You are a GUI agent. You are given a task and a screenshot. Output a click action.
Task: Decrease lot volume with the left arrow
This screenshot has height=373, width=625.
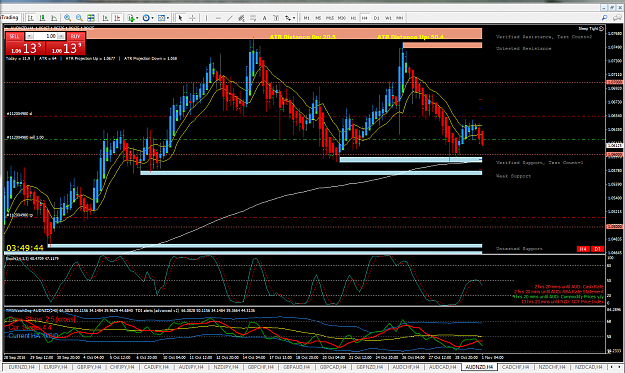click(29, 36)
